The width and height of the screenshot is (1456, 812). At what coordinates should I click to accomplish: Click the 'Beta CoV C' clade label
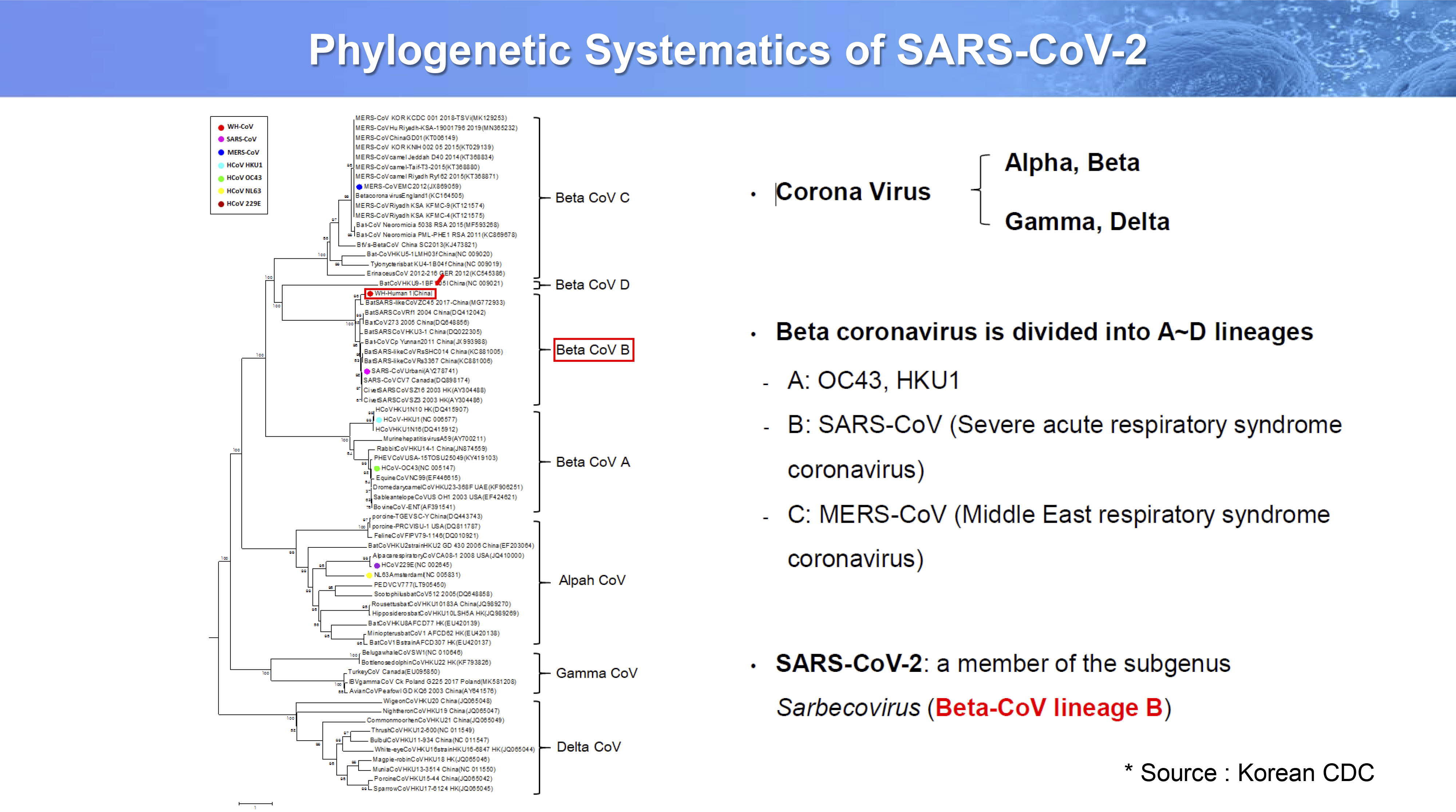click(x=592, y=198)
